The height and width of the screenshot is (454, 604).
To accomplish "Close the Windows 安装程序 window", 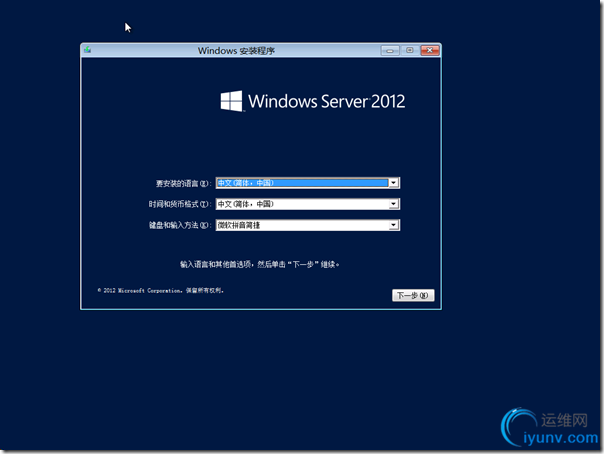I will pyautogui.click(x=430, y=50).
